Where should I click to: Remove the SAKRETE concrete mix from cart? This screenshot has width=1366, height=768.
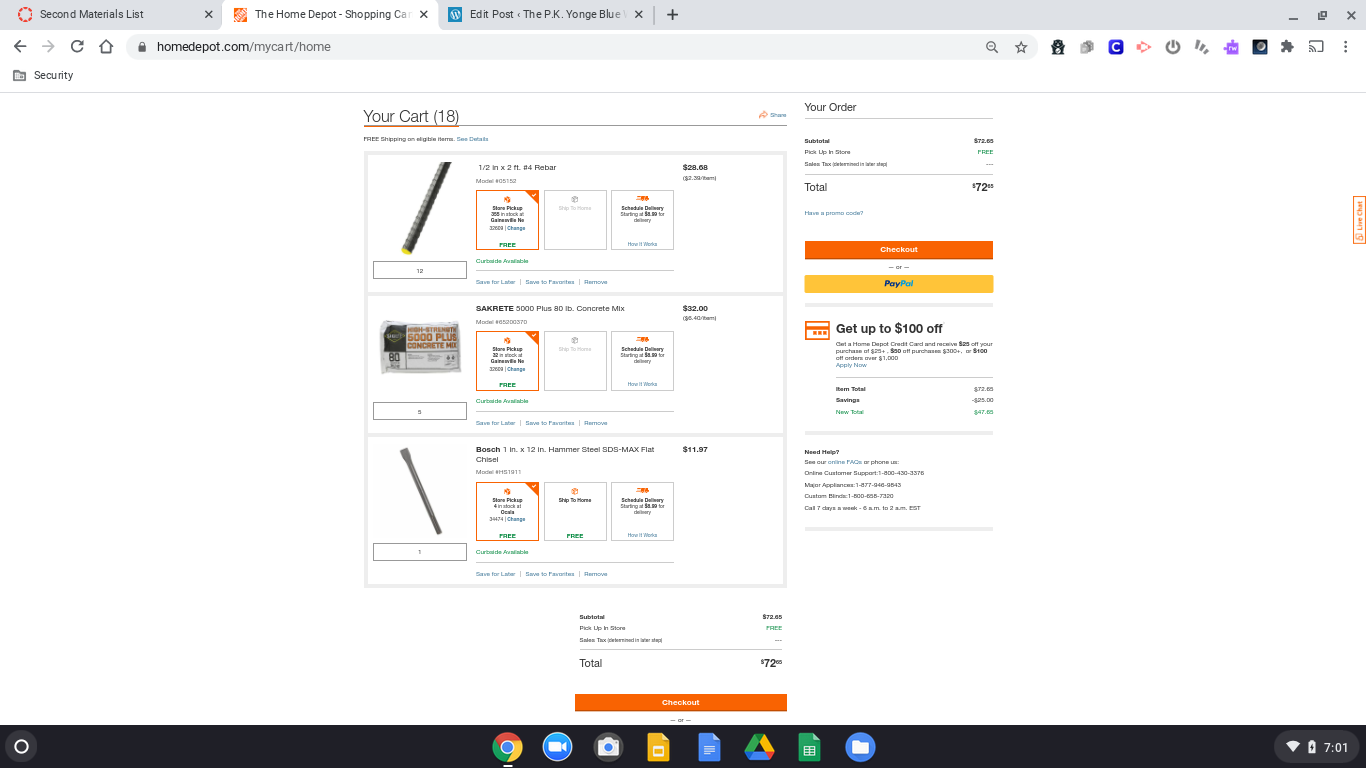tap(596, 423)
